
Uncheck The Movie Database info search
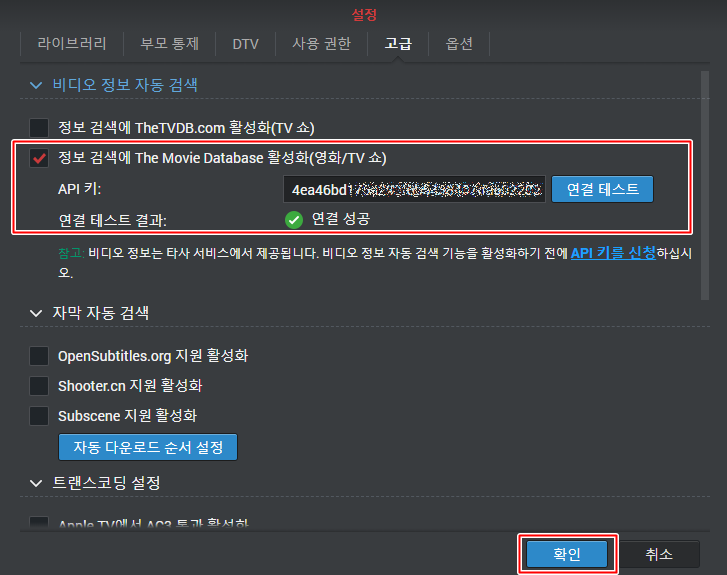click(39, 158)
